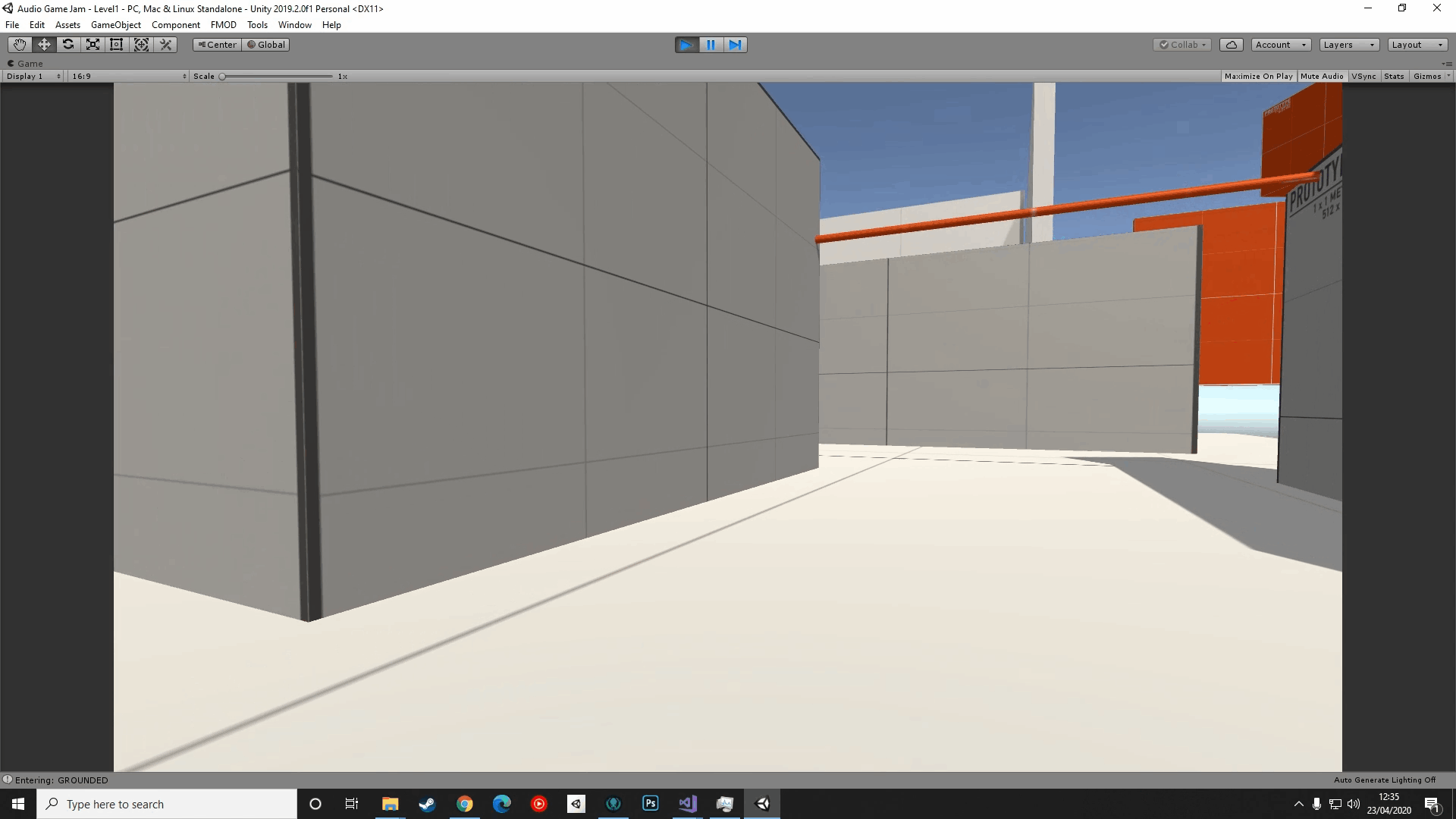Toggle the Stats overlay
The image size is (1456, 819).
(x=1393, y=76)
